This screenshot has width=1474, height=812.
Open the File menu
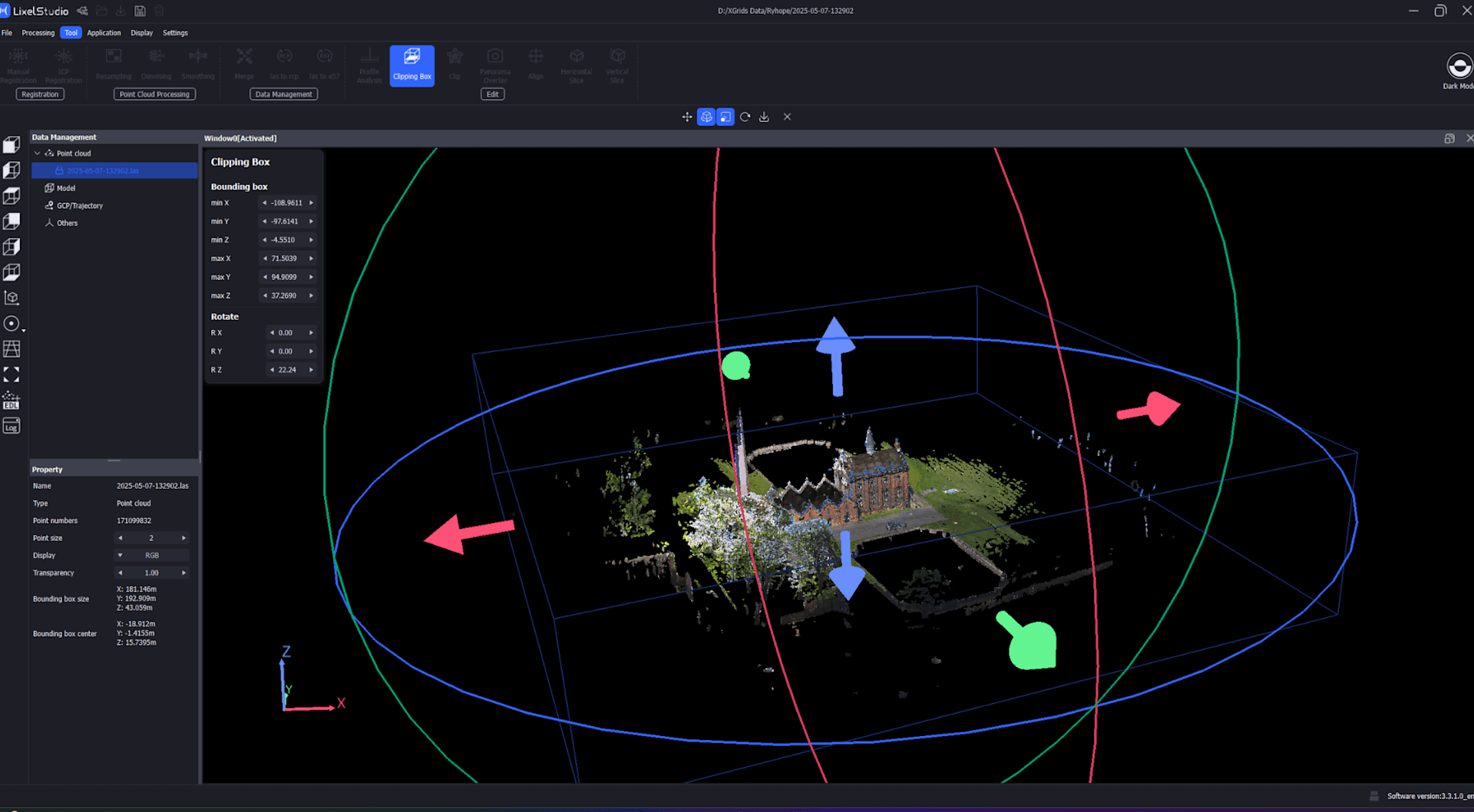coord(7,33)
